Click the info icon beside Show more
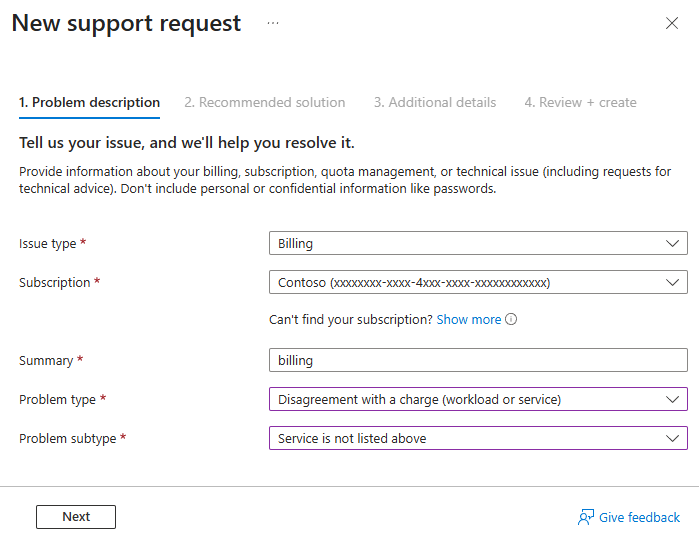This screenshot has height=539, width=699. coord(511,320)
